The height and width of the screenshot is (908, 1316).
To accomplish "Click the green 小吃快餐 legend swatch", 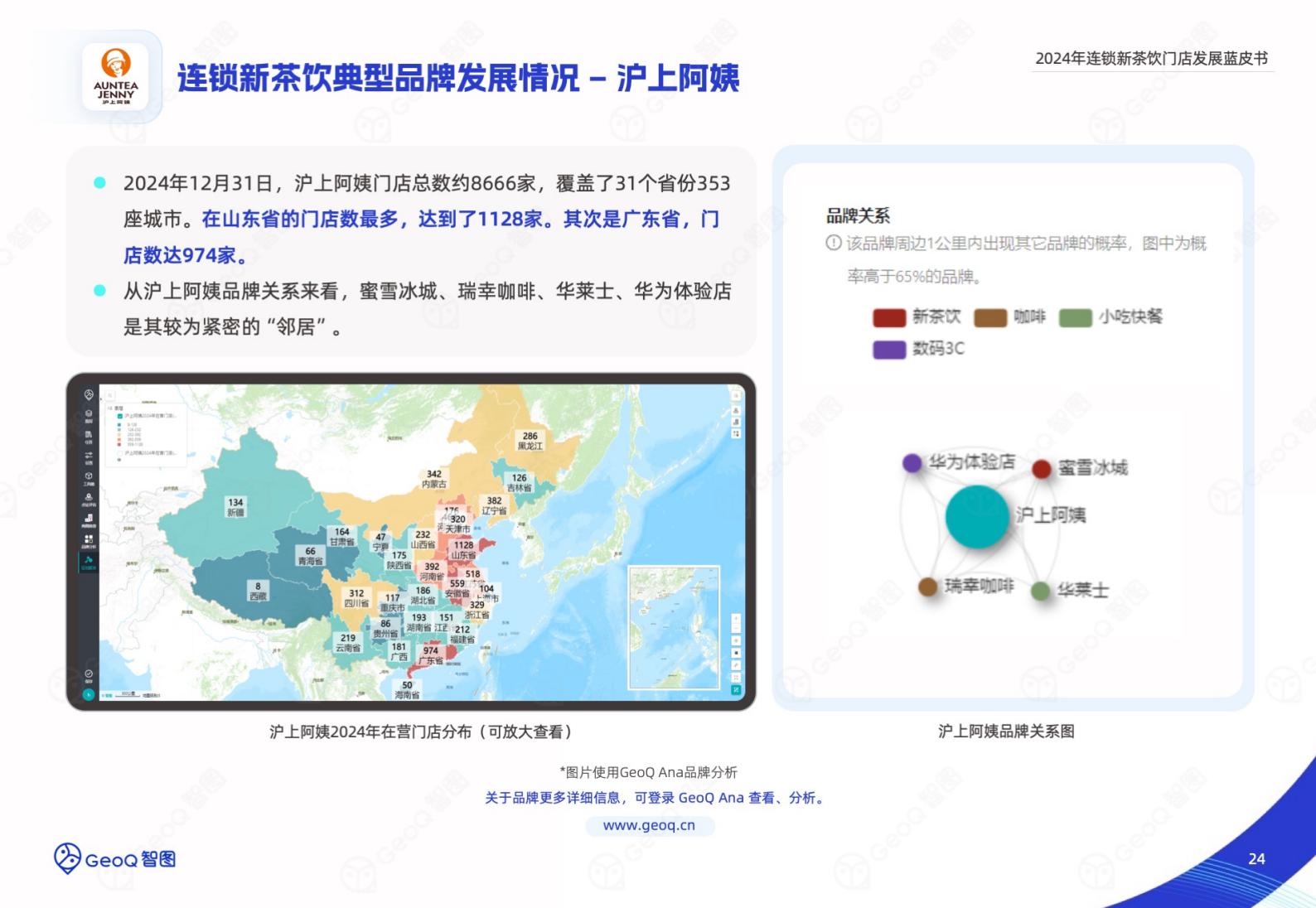I will pos(1076,317).
